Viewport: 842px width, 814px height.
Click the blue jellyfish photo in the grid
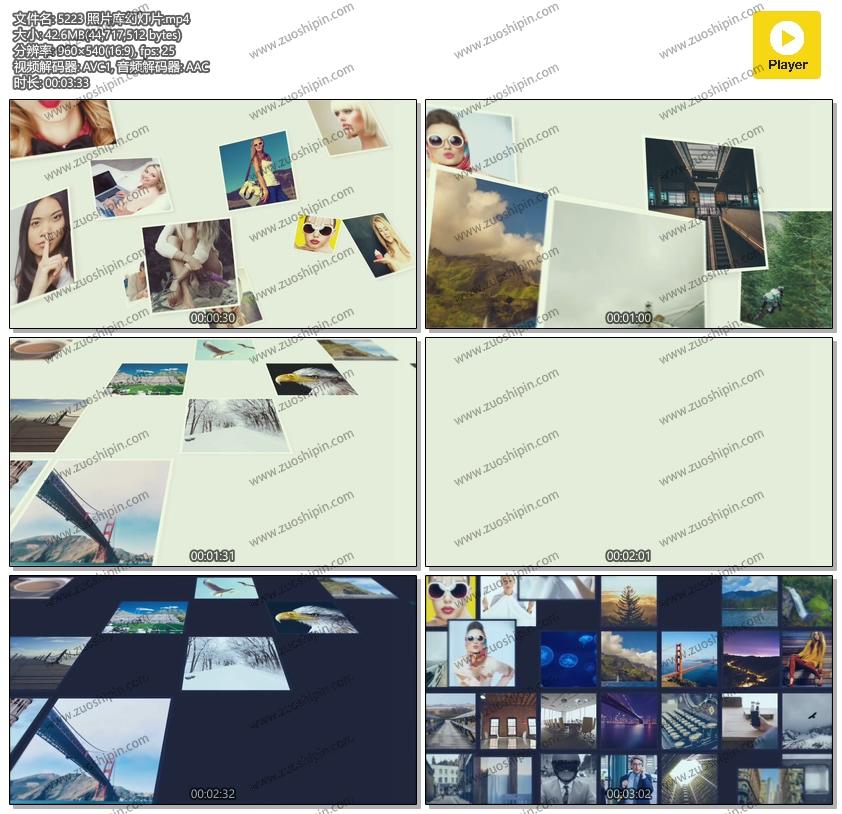(x=568, y=658)
